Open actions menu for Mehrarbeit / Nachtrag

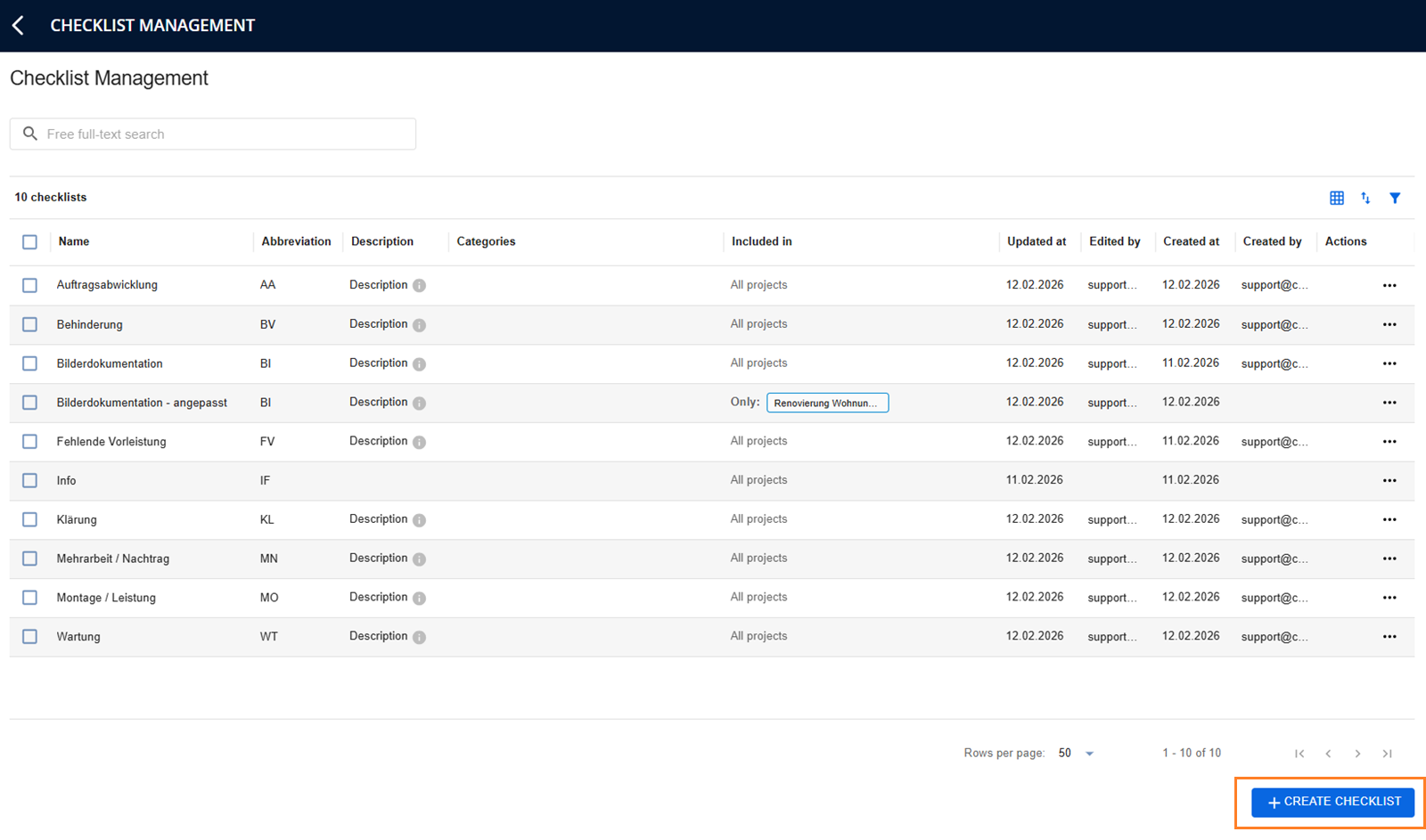[x=1389, y=559]
